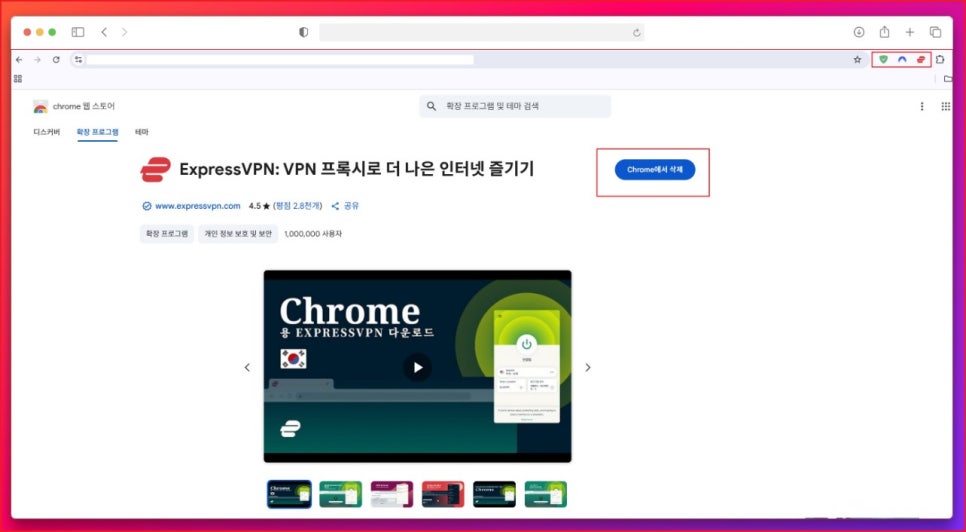Select the sixth preview thumbnail
966x532 pixels.
tap(546, 494)
